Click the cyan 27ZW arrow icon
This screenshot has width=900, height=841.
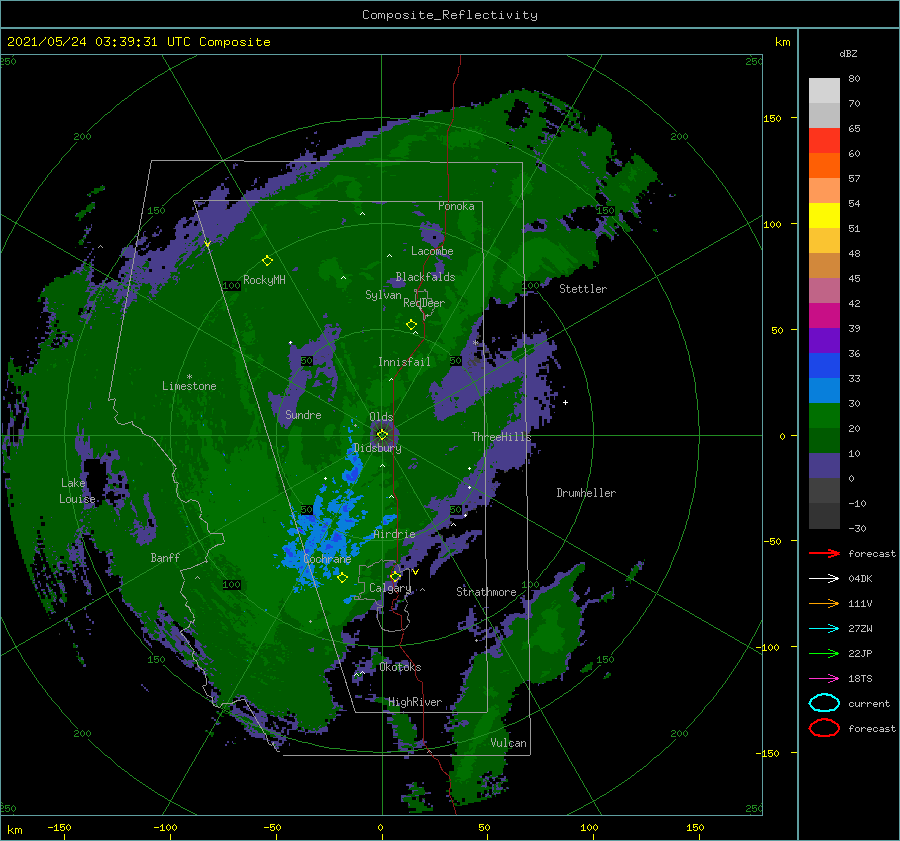[x=824, y=629]
